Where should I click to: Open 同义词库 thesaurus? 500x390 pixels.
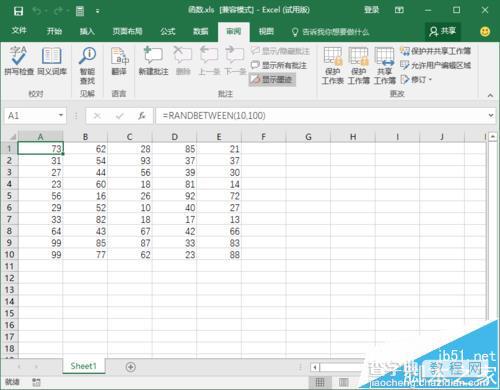[x=52, y=61]
